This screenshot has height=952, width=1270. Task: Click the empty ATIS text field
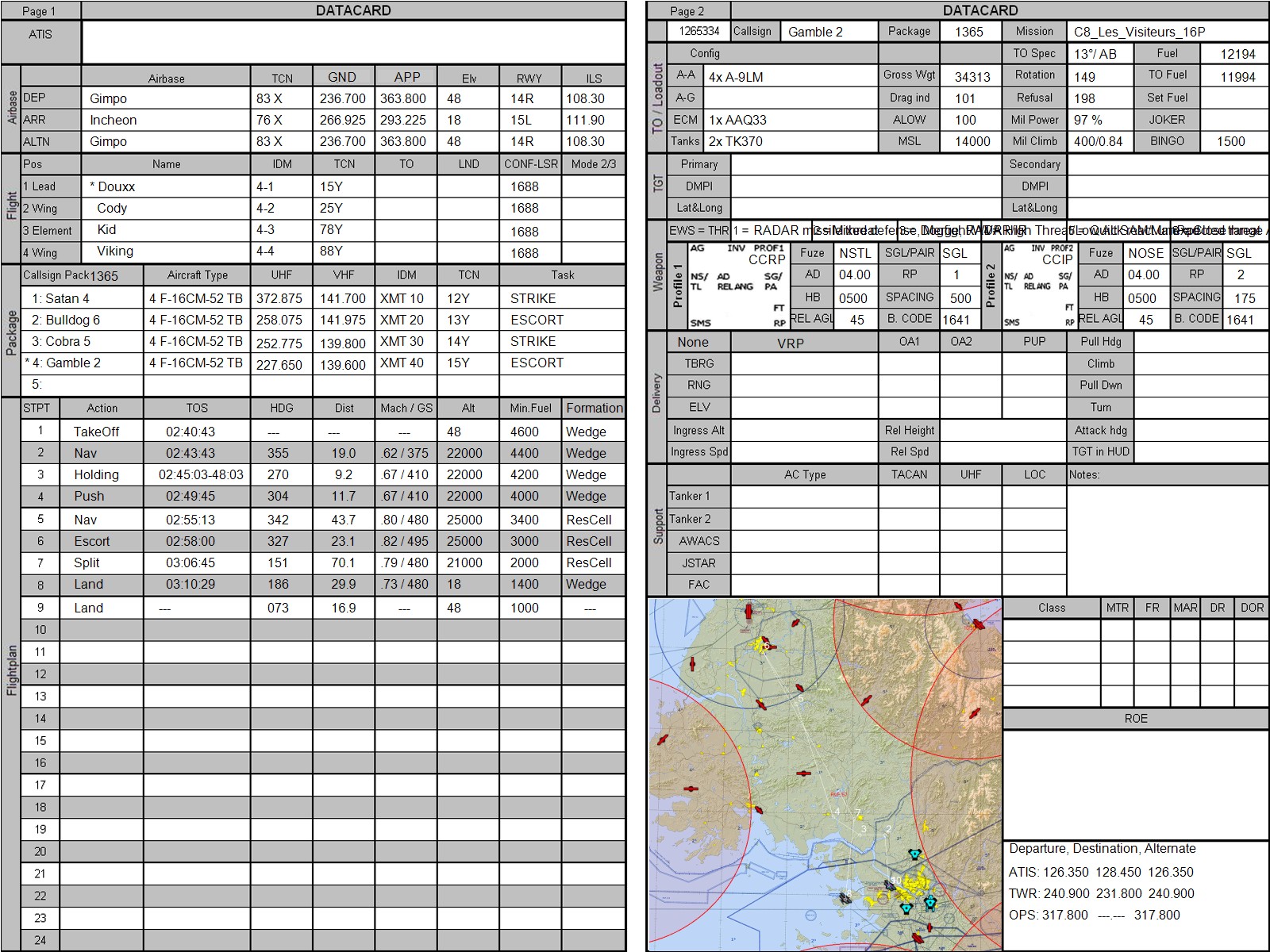tap(353, 42)
